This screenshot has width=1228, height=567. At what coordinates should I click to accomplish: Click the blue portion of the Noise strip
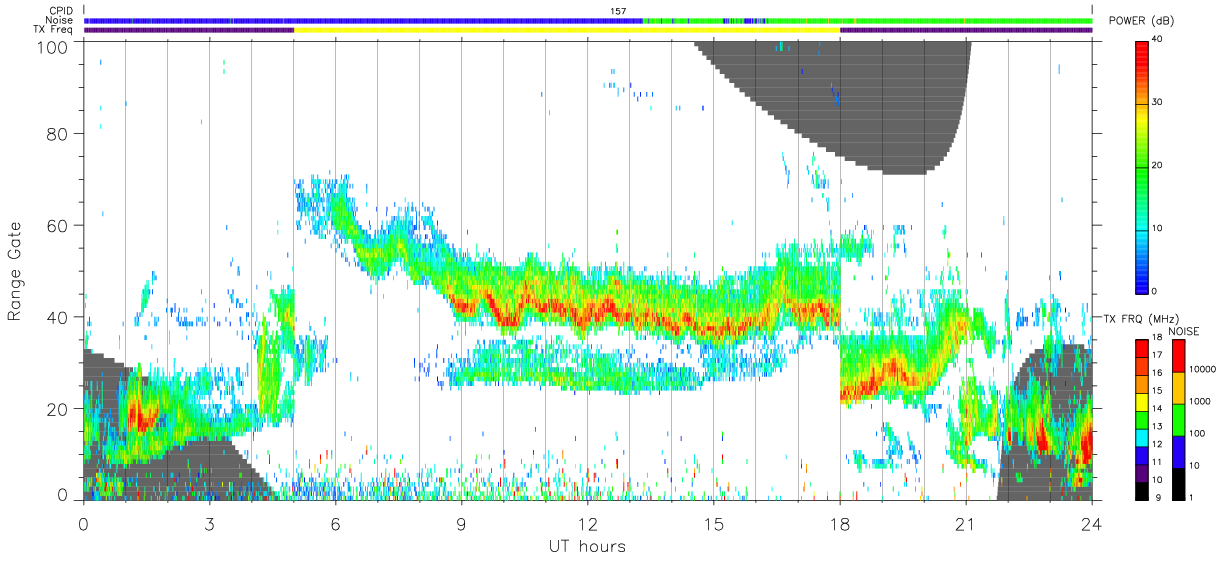point(363,20)
